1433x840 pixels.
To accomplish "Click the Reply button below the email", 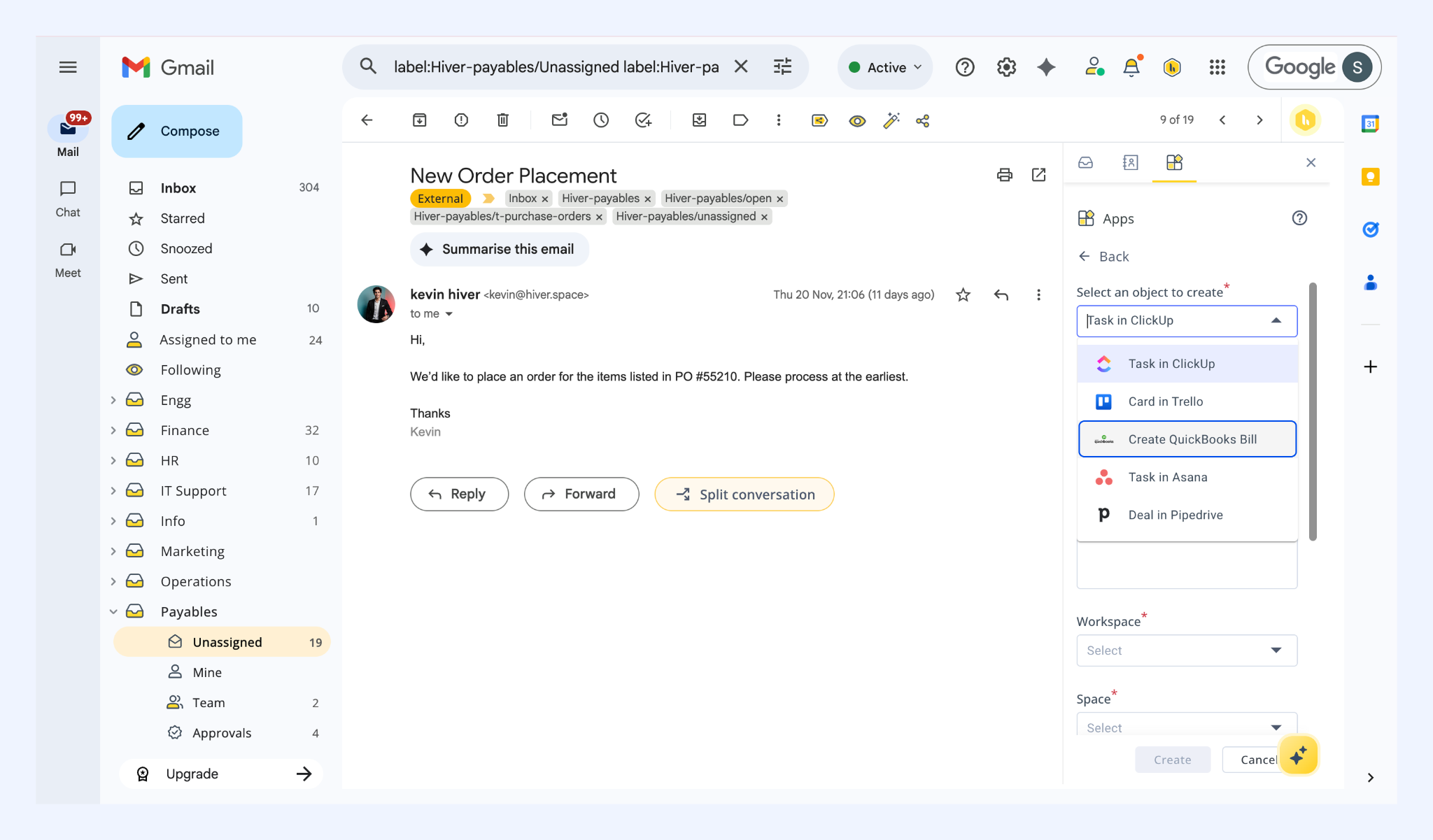I will 459,494.
